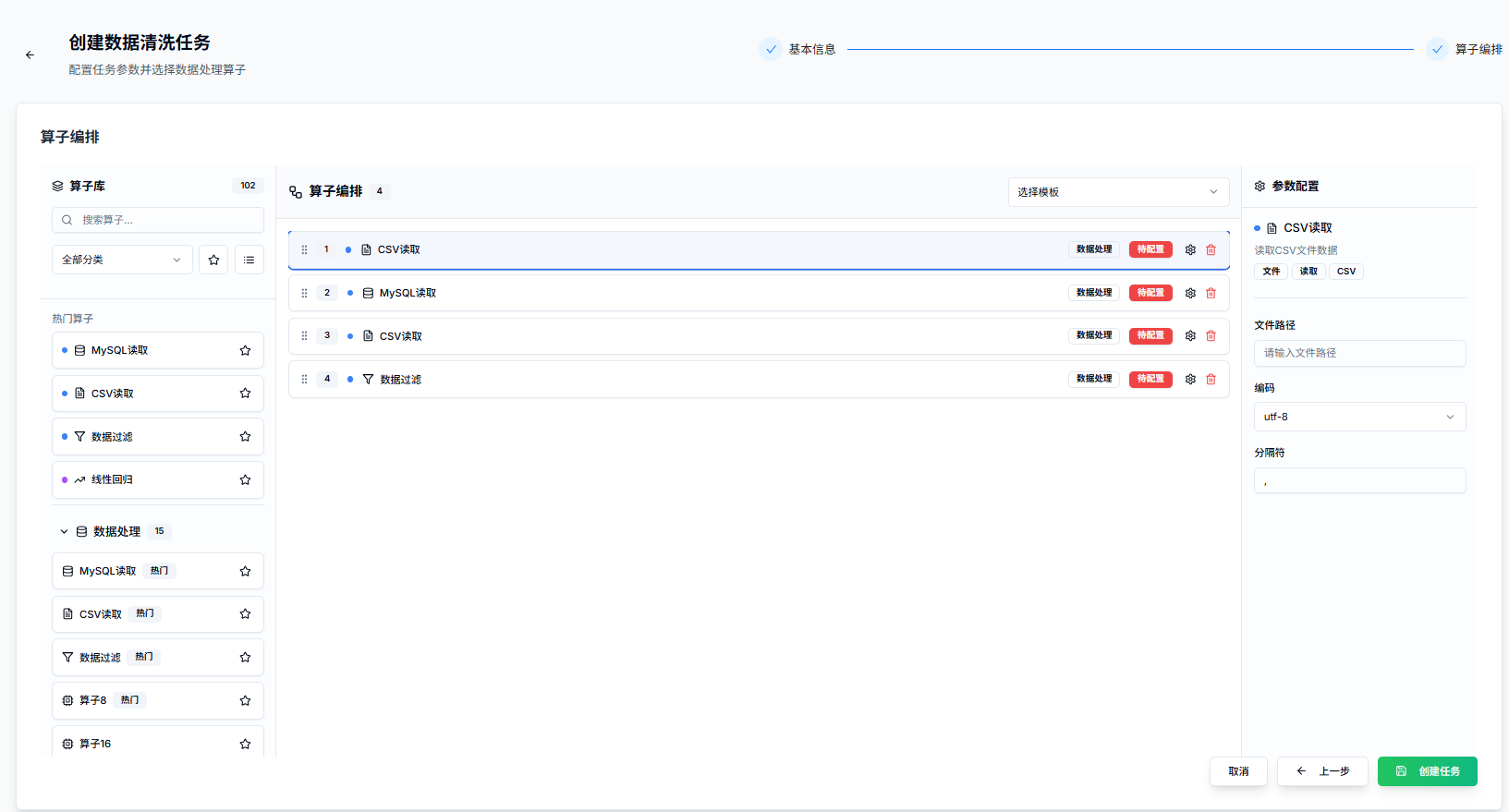Click the green 创建任务 button
Image resolution: width=1509 pixels, height=812 pixels.
point(1427,771)
